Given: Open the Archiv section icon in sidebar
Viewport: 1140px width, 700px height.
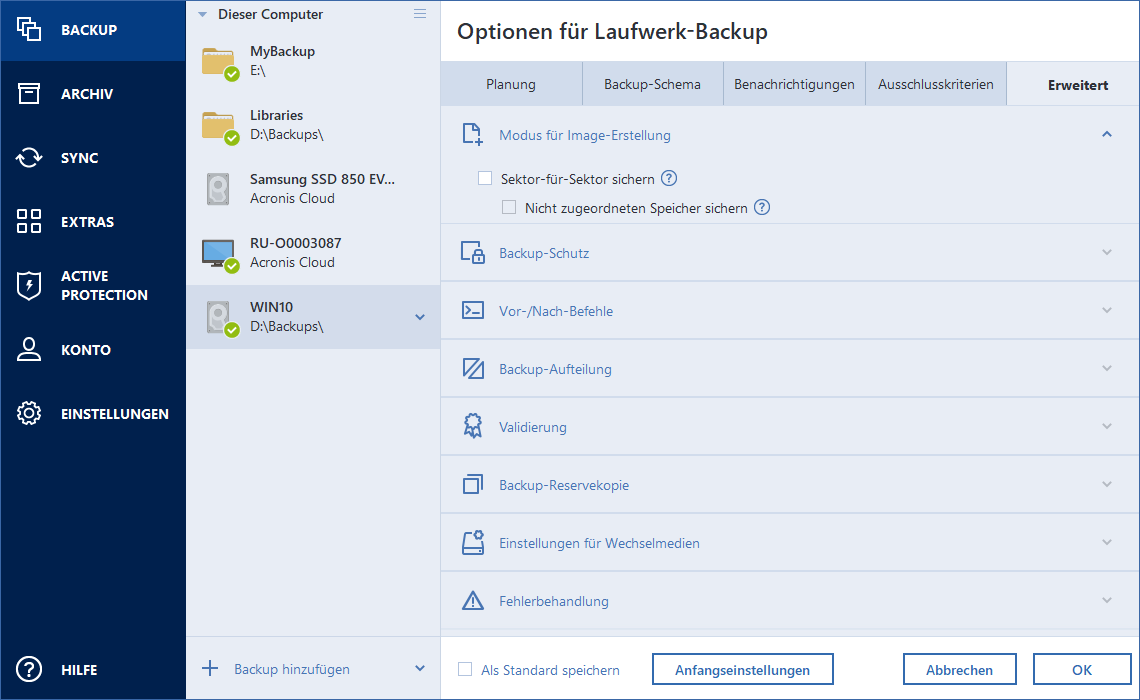Looking at the screenshot, I should 29,94.
